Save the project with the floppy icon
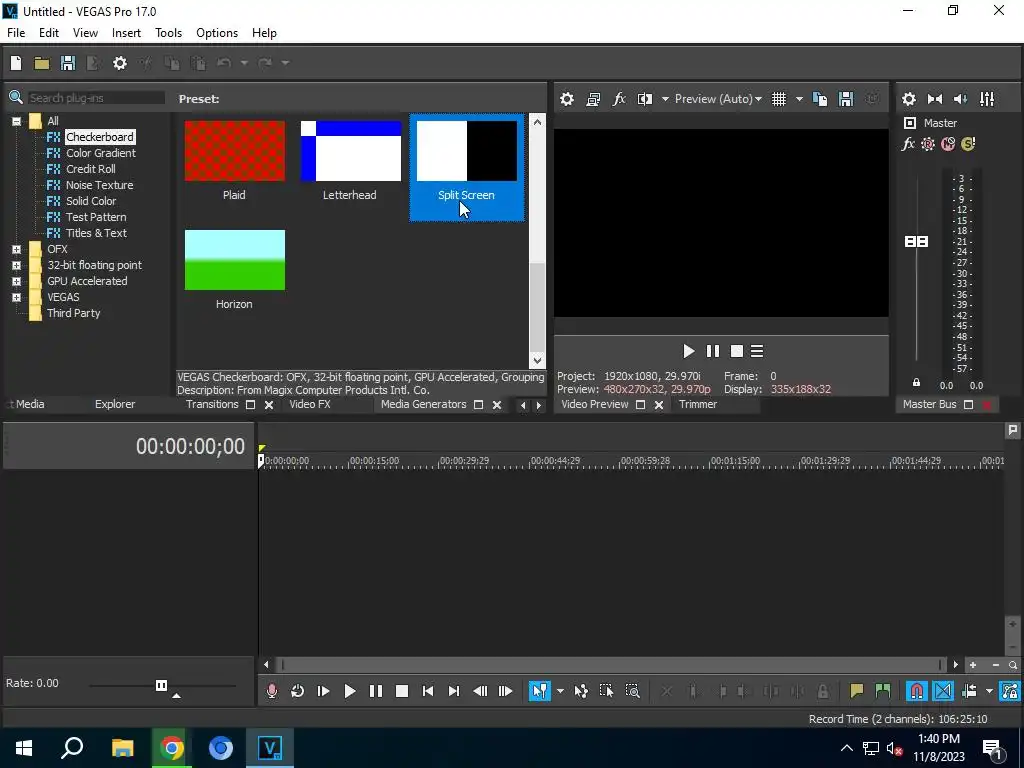The image size is (1024, 768). pyautogui.click(x=68, y=63)
